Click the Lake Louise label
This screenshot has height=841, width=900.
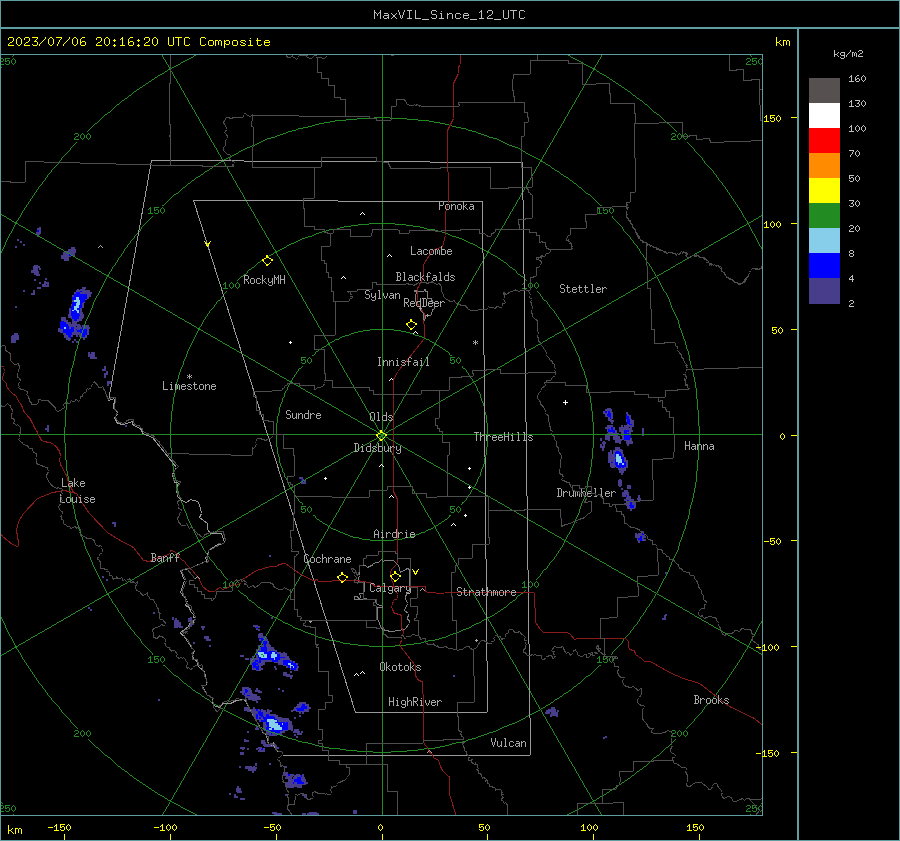77,491
